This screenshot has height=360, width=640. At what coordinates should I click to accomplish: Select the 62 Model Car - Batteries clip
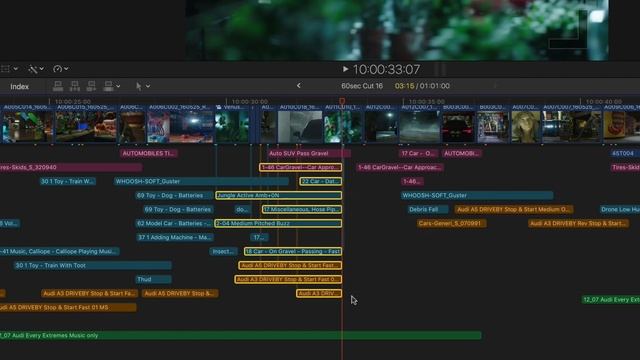pyautogui.click(x=174, y=223)
